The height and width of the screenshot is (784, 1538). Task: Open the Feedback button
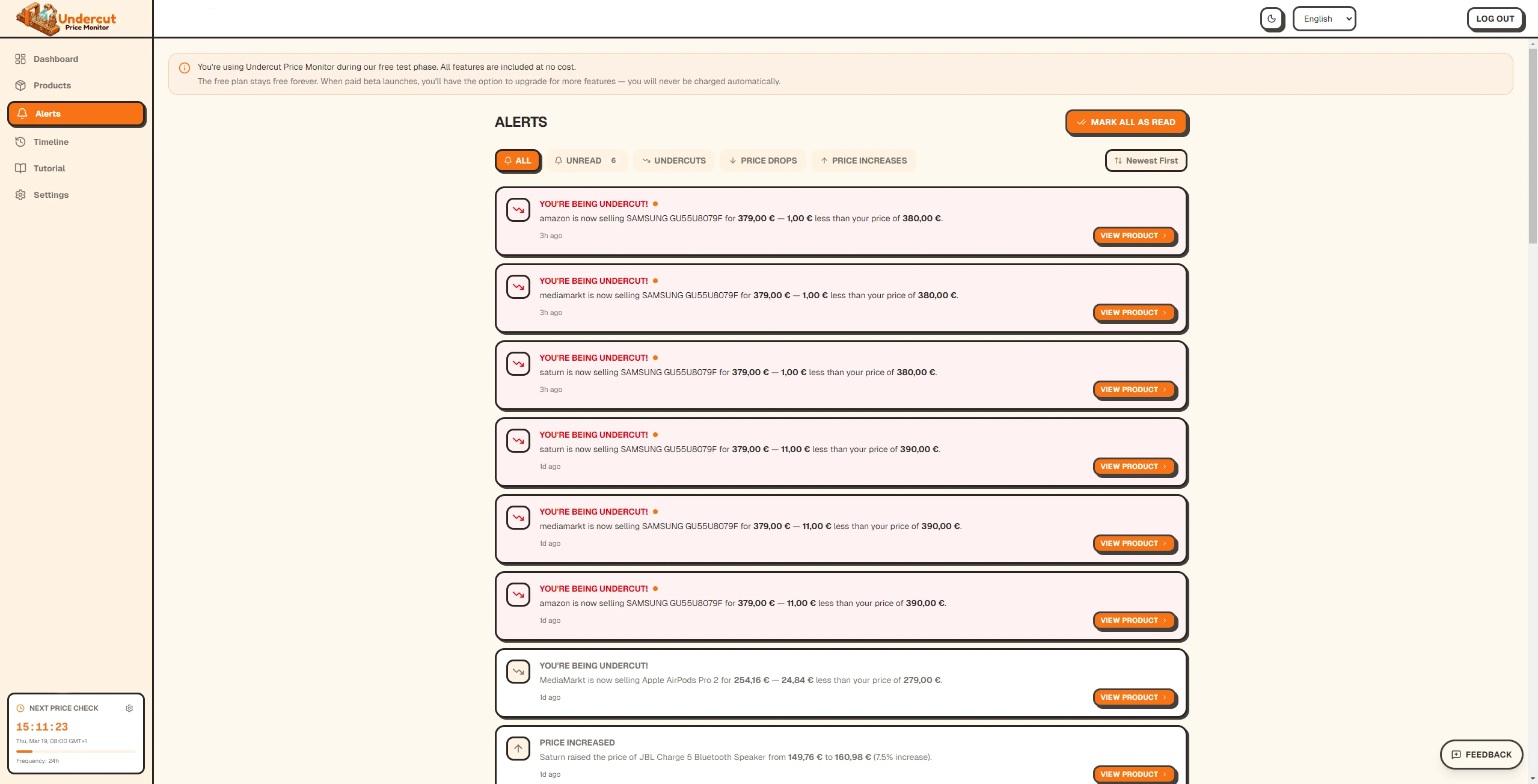[1481, 755]
